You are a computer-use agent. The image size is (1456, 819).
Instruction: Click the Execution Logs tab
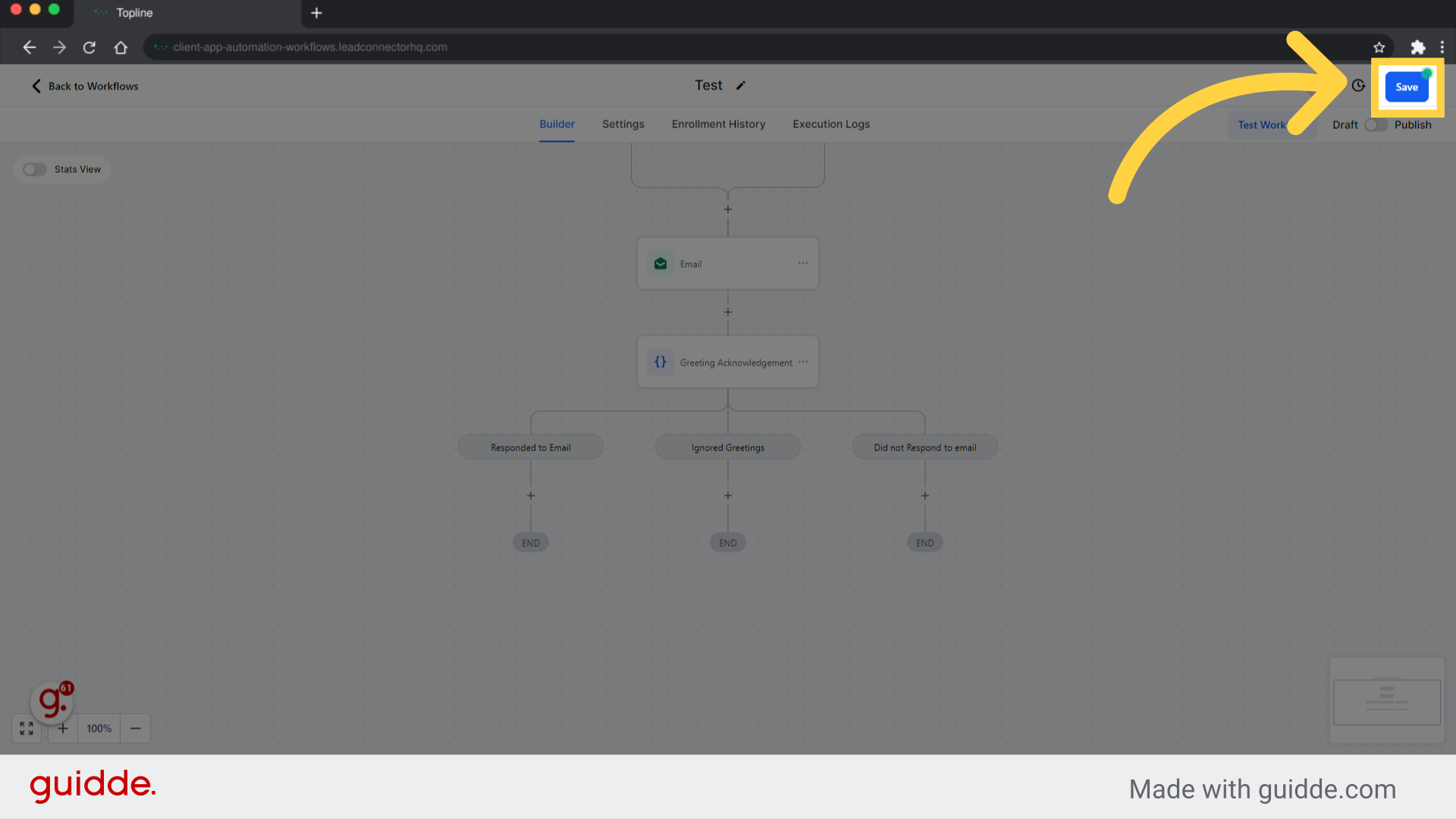click(831, 124)
